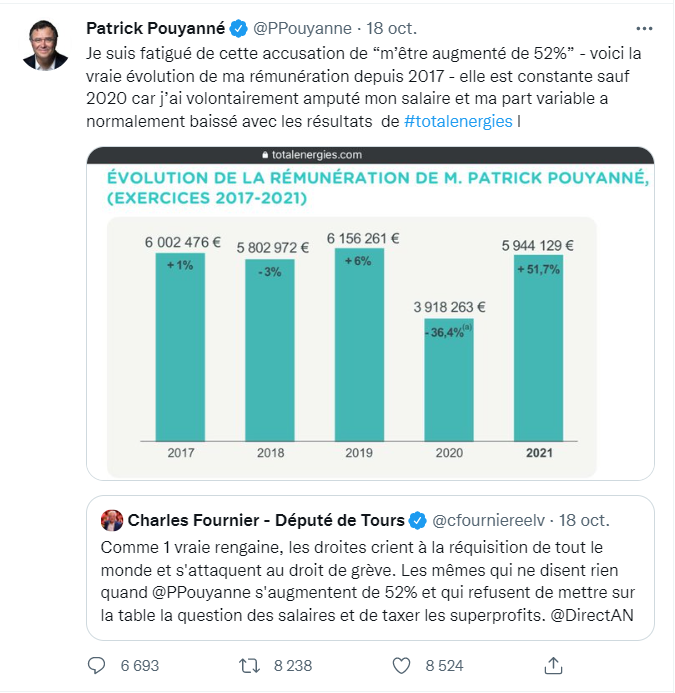Image resolution: width=675 pixels, height=693 pixels.
Task: Open Patrick Pouyanné's profile picture
Action: coord(45,44)
